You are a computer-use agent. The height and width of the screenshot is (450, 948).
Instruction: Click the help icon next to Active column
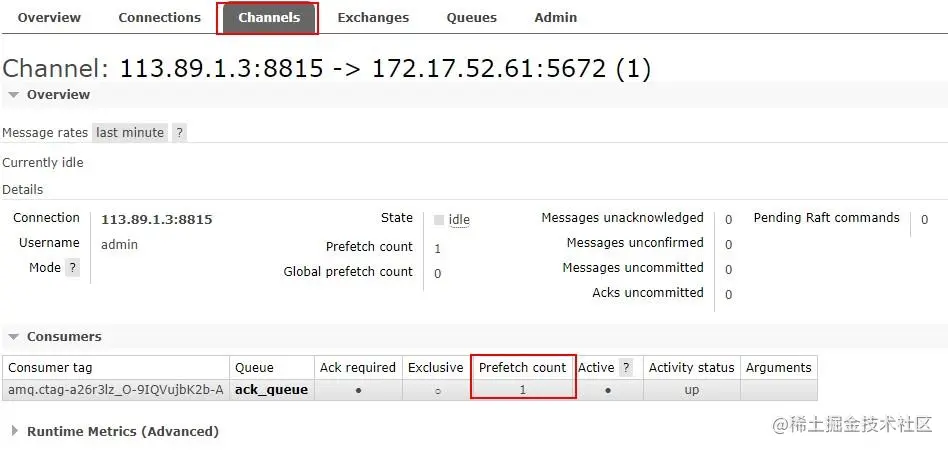(626, 368)
